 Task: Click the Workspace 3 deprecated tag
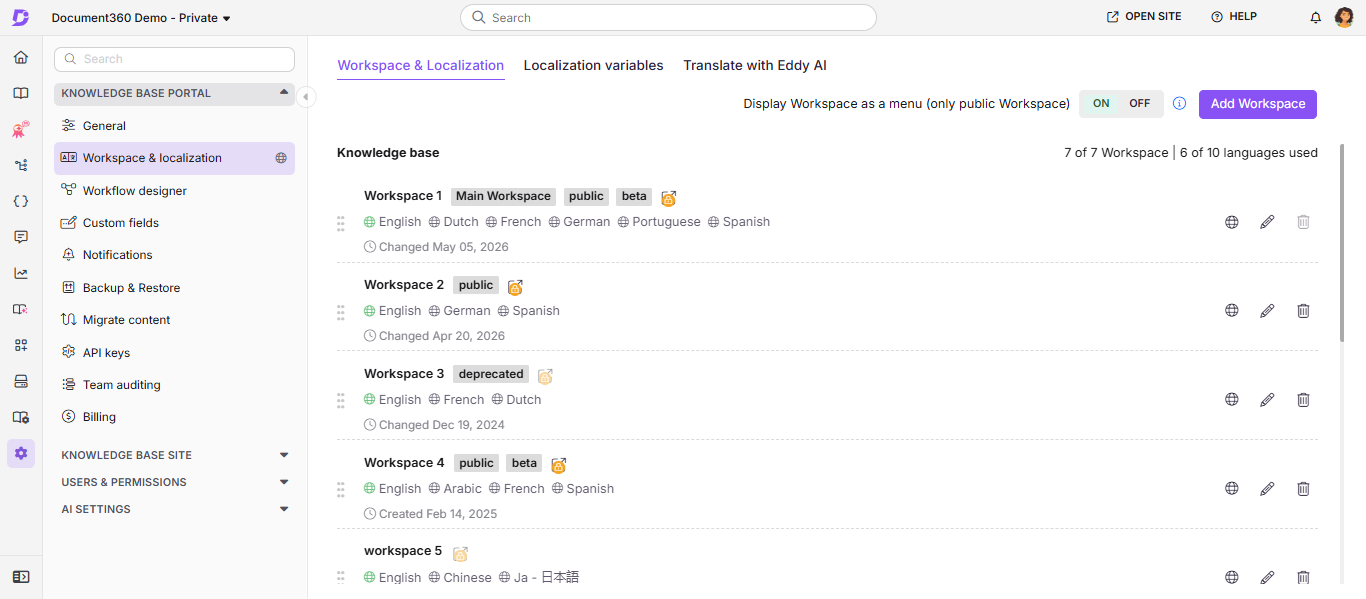click(491, 374)
